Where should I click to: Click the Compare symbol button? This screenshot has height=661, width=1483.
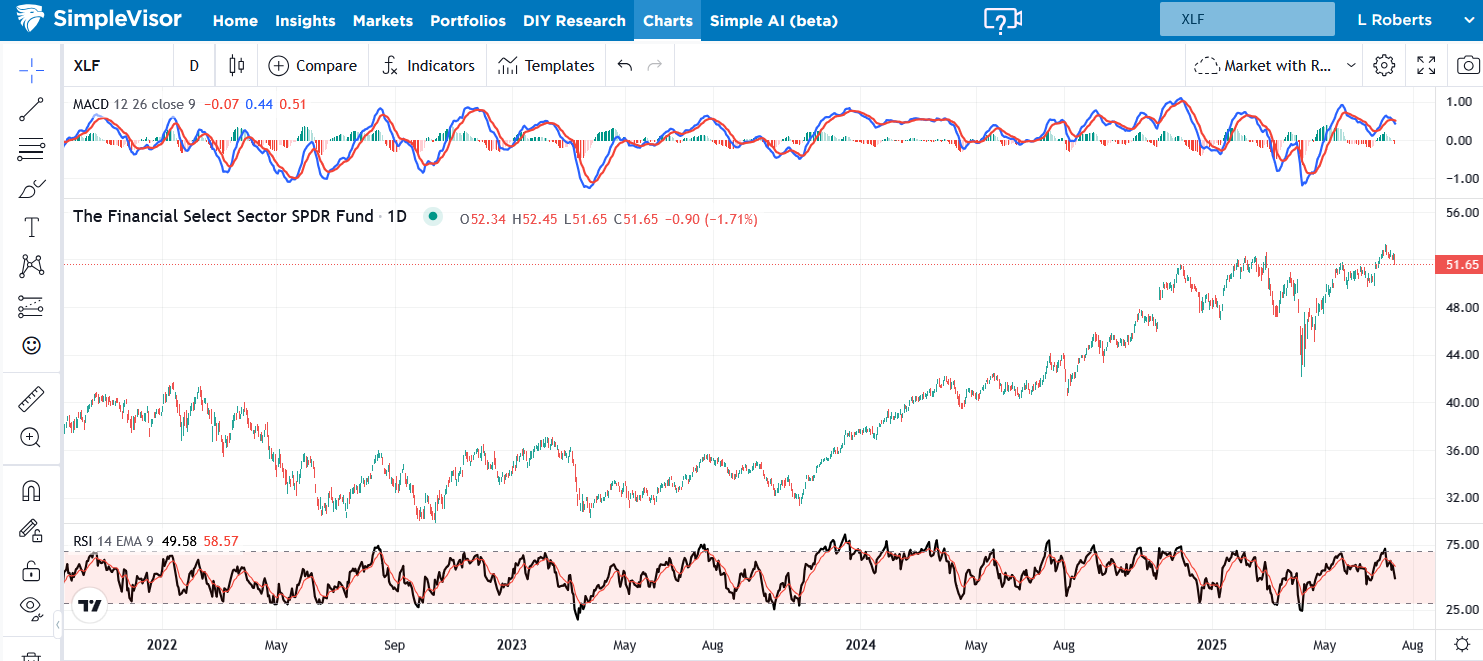pyautogui.click(x=312, y=66)
